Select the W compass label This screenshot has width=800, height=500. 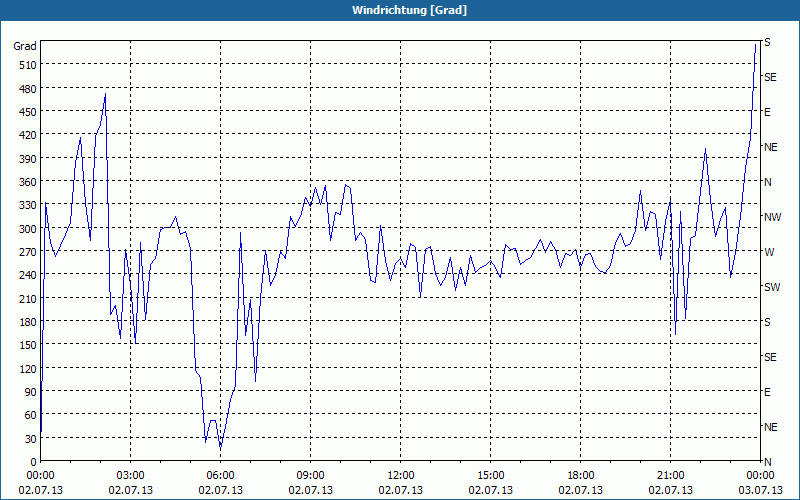[769, 252]
